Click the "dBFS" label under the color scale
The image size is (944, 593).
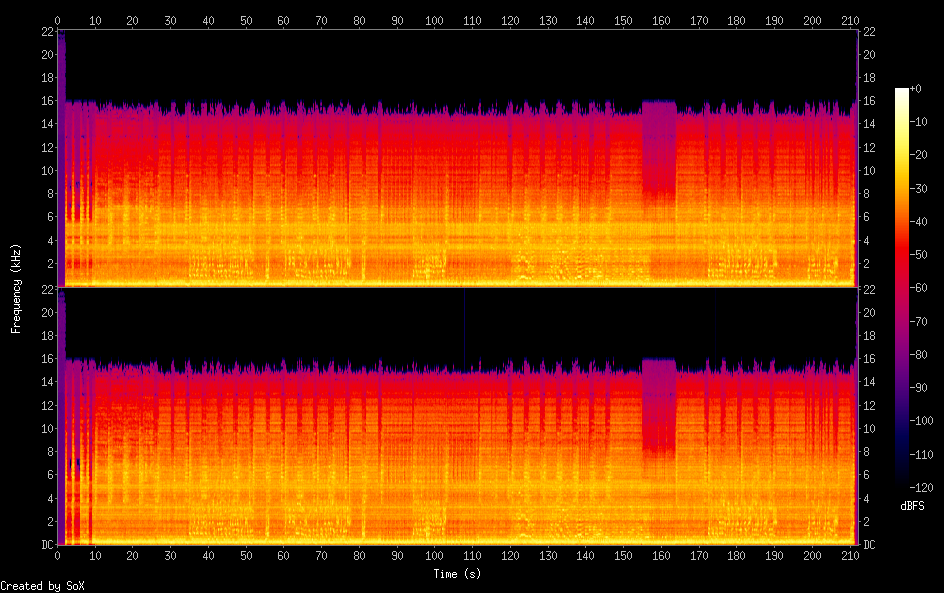pos(912,507)
